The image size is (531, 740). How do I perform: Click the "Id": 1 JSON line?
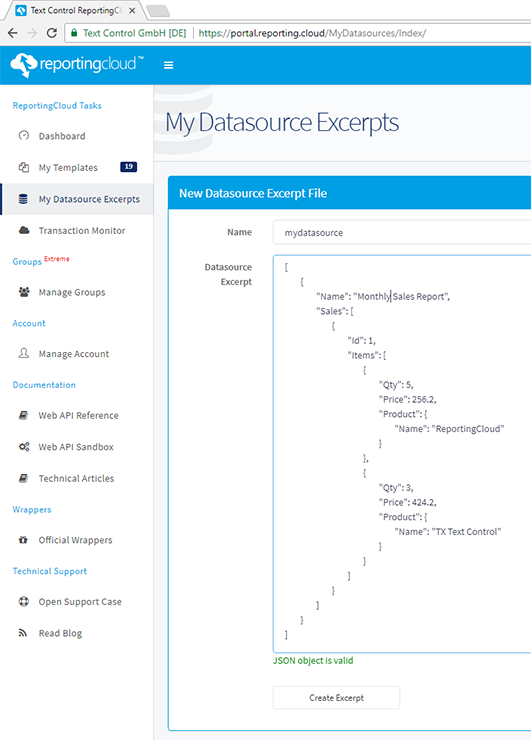tap(361, 340)
